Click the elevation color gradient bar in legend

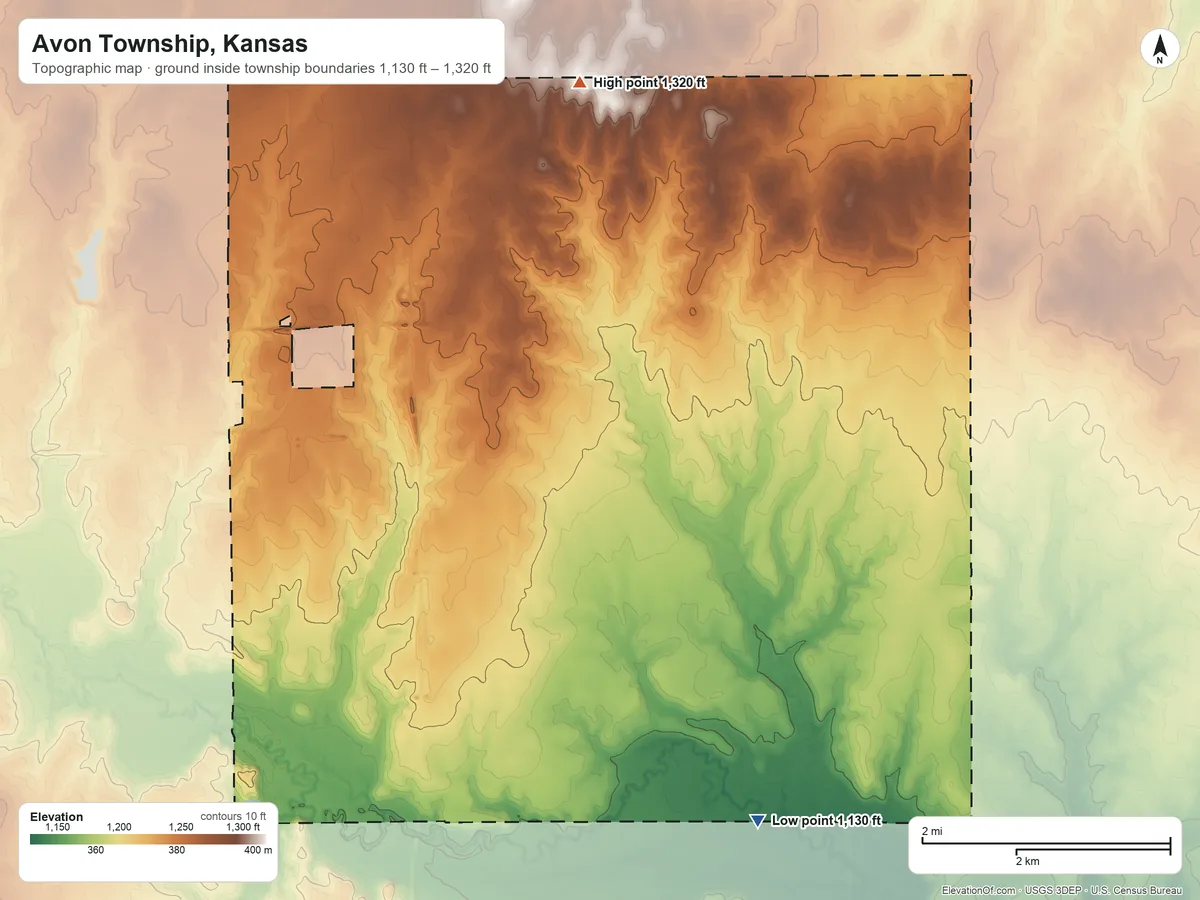coord(150,840)
